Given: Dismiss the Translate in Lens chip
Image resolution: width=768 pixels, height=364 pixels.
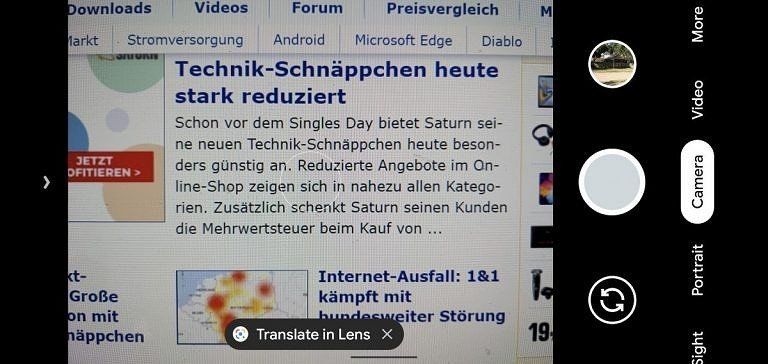Looking at the screenshot, I should coord(387,334).
